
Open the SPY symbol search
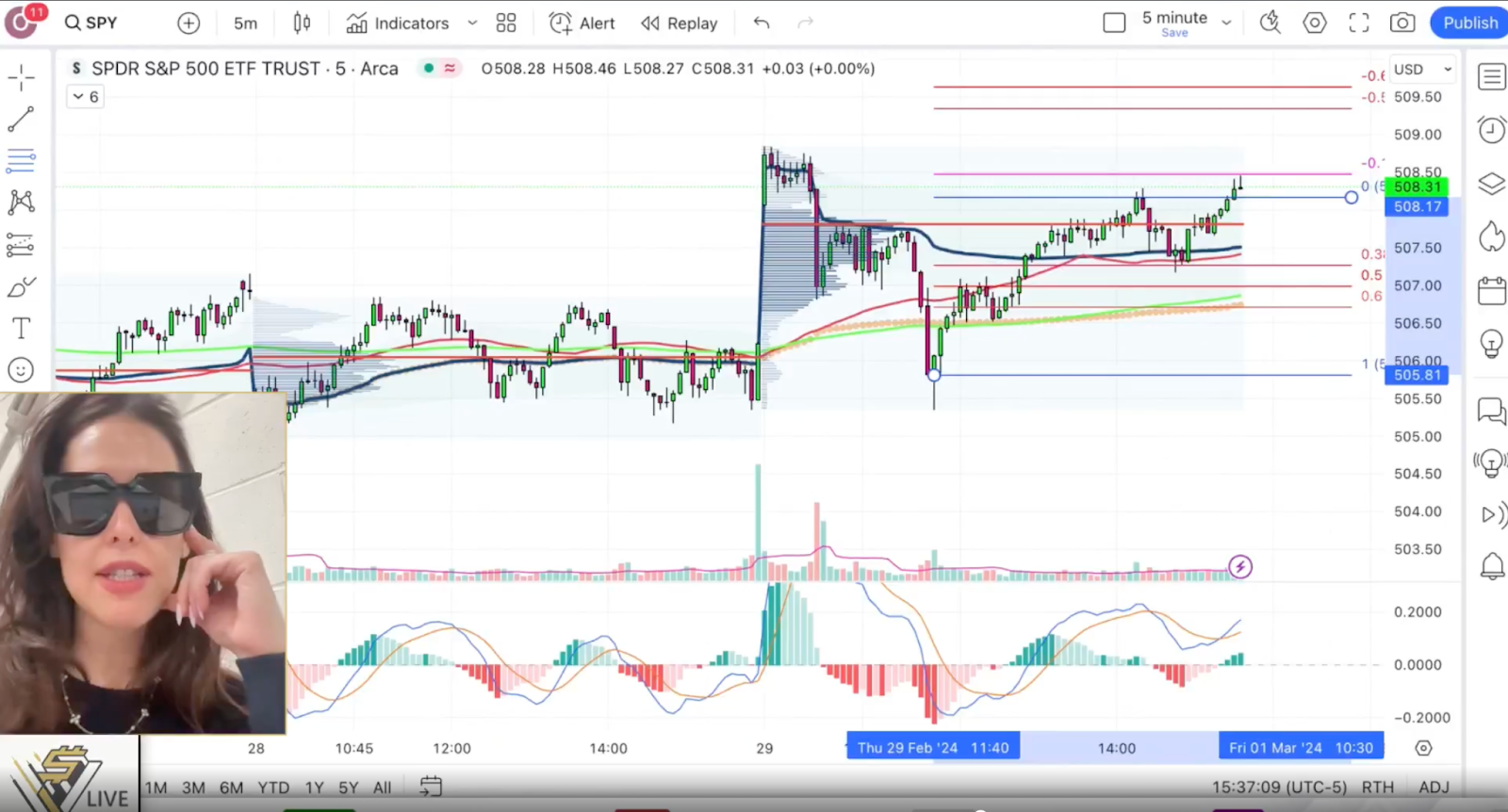pyautogui.click(x=90, y=23)
